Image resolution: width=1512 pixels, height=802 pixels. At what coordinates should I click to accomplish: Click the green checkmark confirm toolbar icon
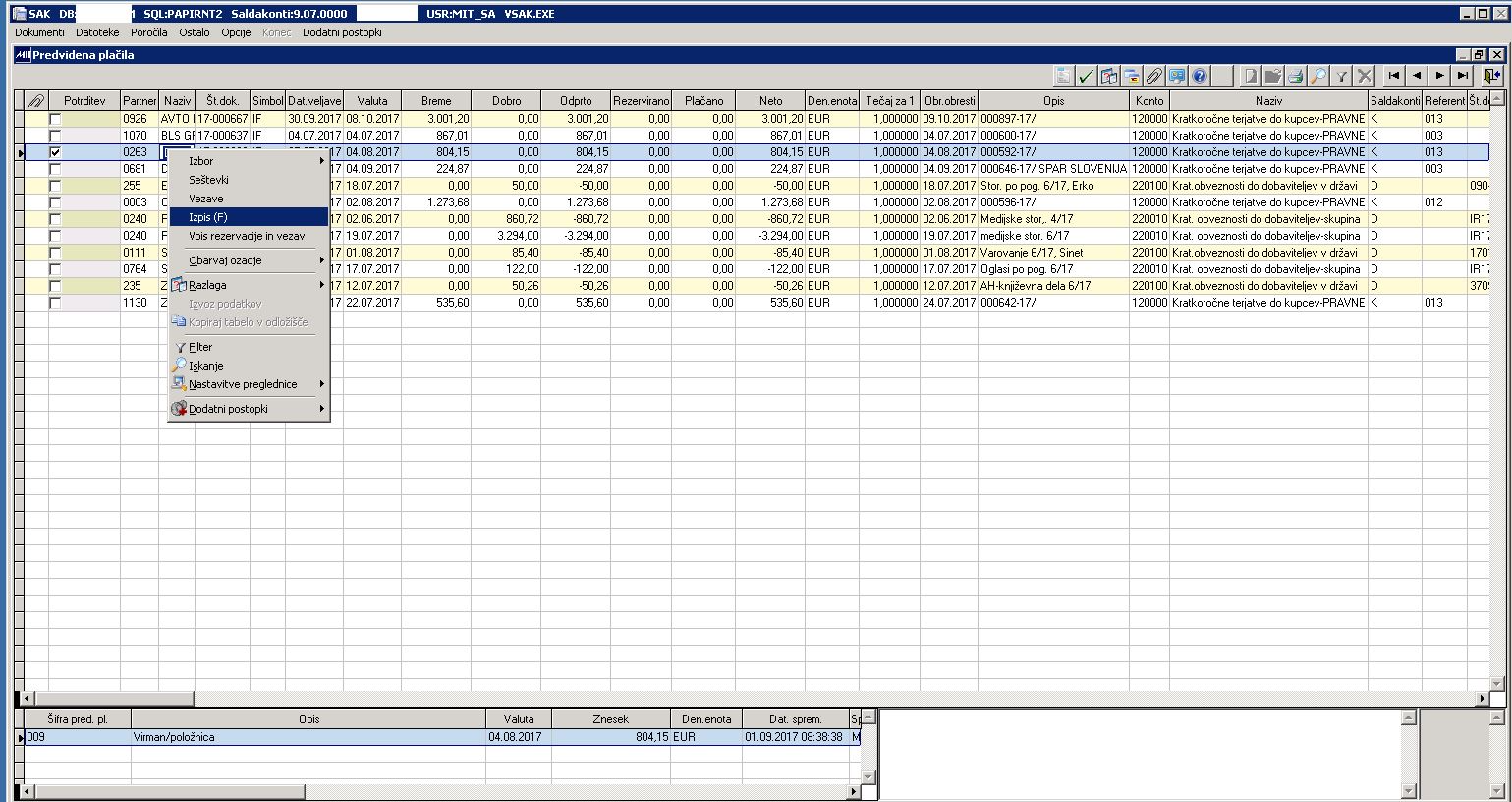(1086, 76)
